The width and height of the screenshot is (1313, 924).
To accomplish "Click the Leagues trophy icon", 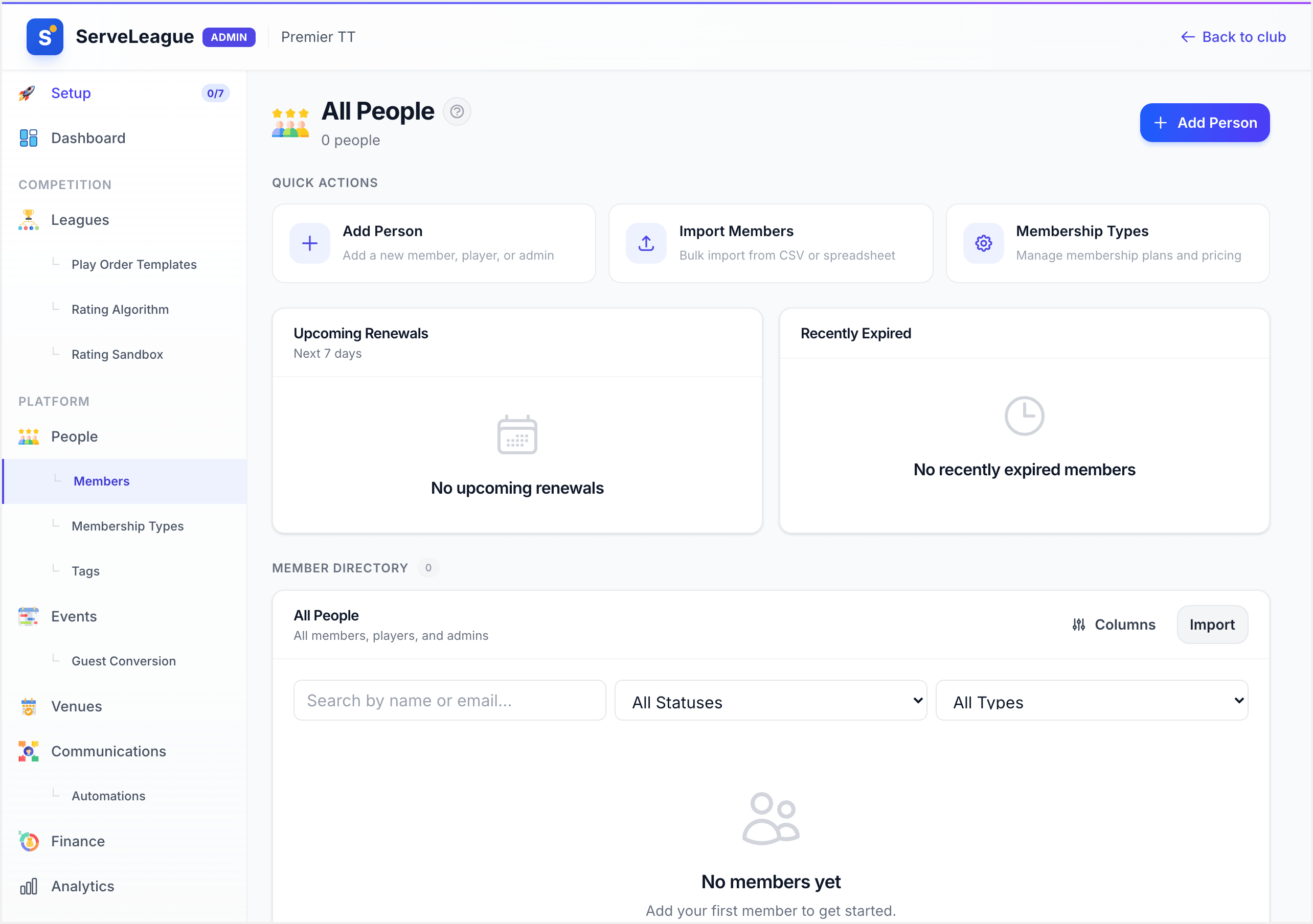I will tap(28, 220).
